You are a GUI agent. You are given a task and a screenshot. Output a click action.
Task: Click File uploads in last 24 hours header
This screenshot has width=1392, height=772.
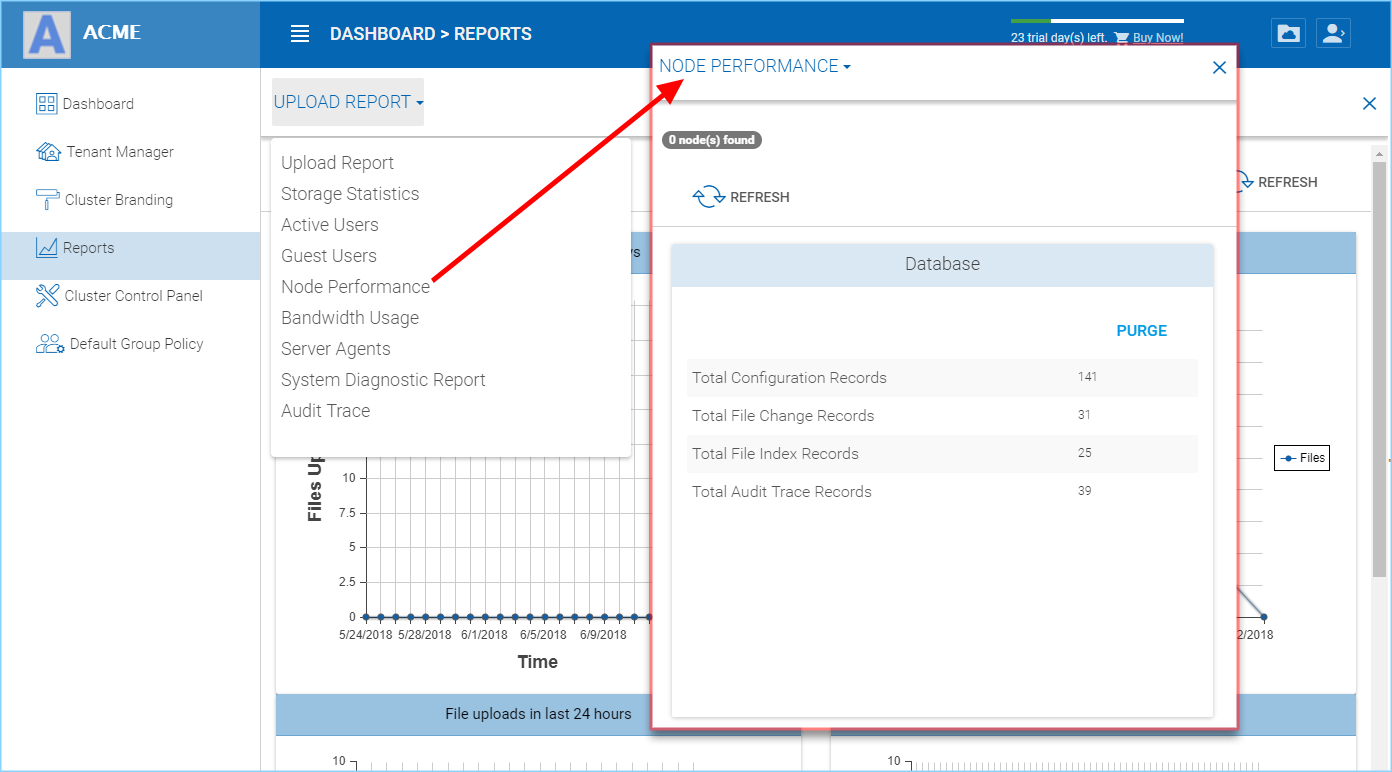[x=538, y=714]
